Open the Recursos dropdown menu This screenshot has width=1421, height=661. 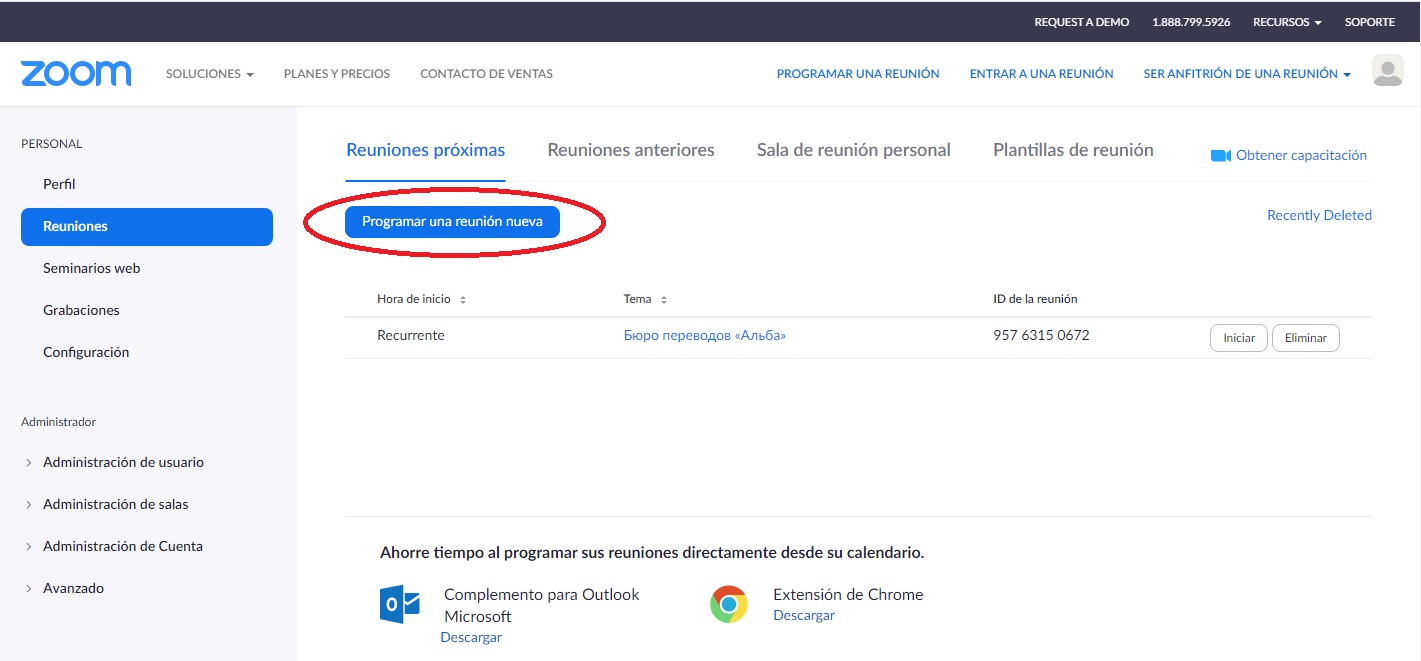[1287, 22]
